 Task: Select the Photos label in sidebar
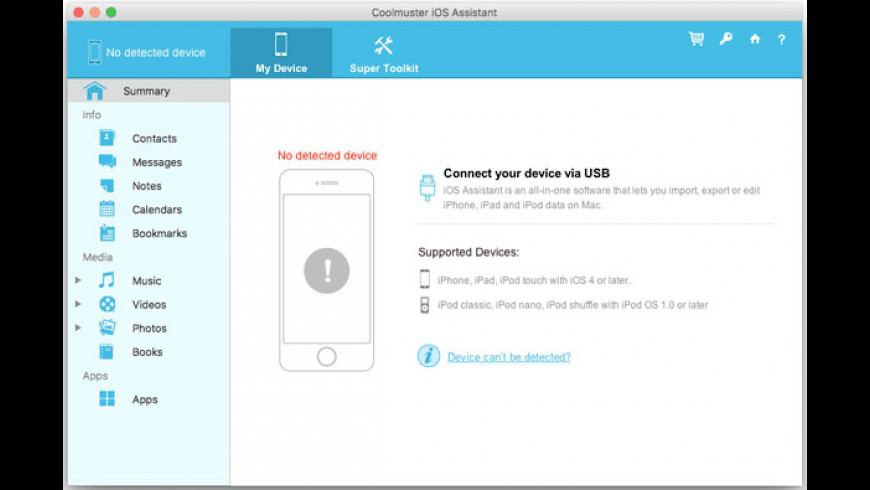149,329
